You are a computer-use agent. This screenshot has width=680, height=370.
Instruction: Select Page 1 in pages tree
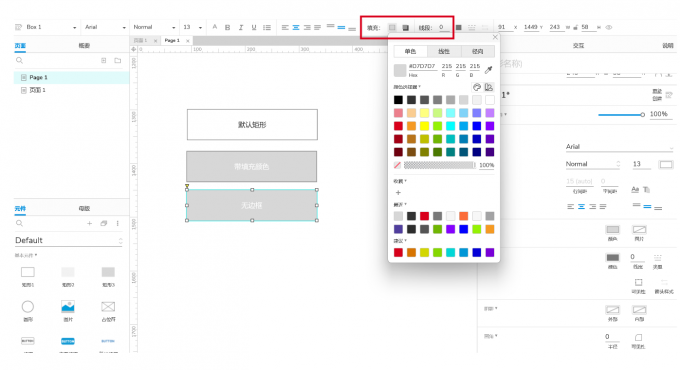click(x=72, y=77)
